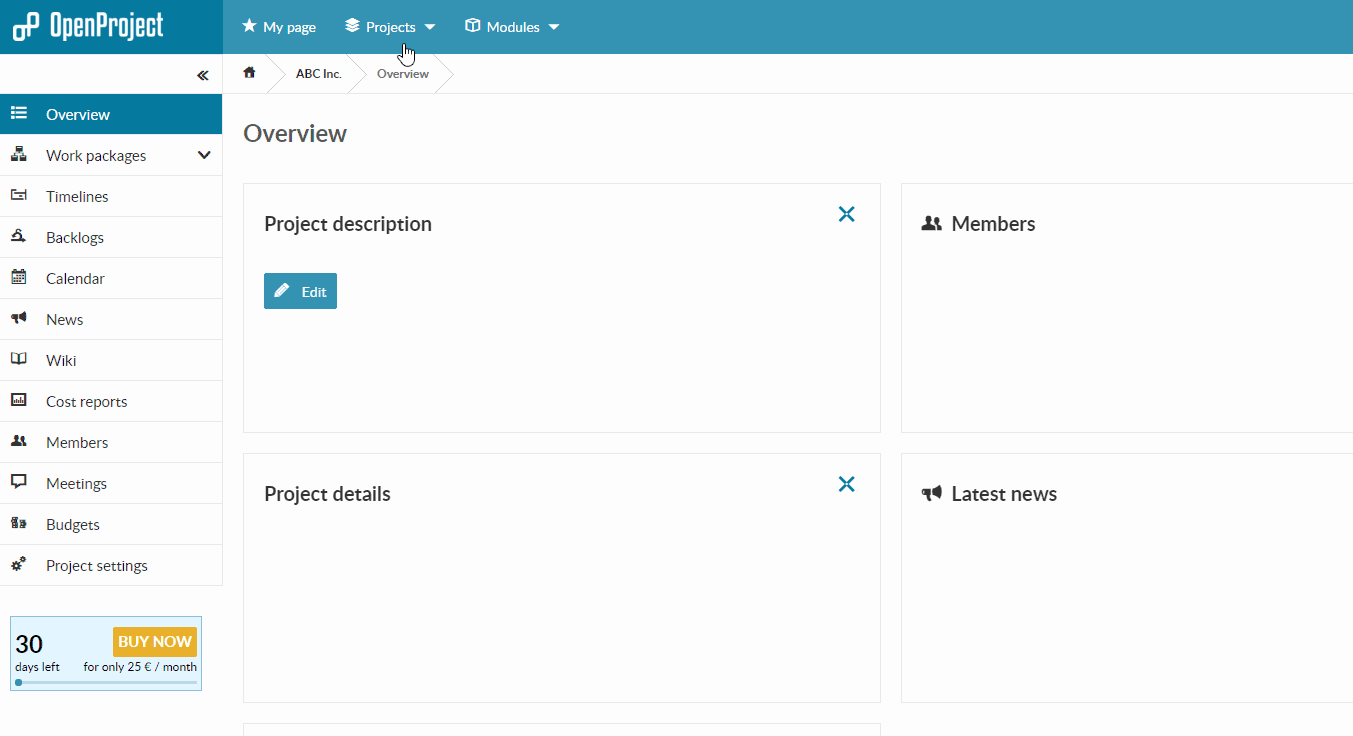Open Cost reports in sidebar

pyautogui.click(x=86, y=402)
